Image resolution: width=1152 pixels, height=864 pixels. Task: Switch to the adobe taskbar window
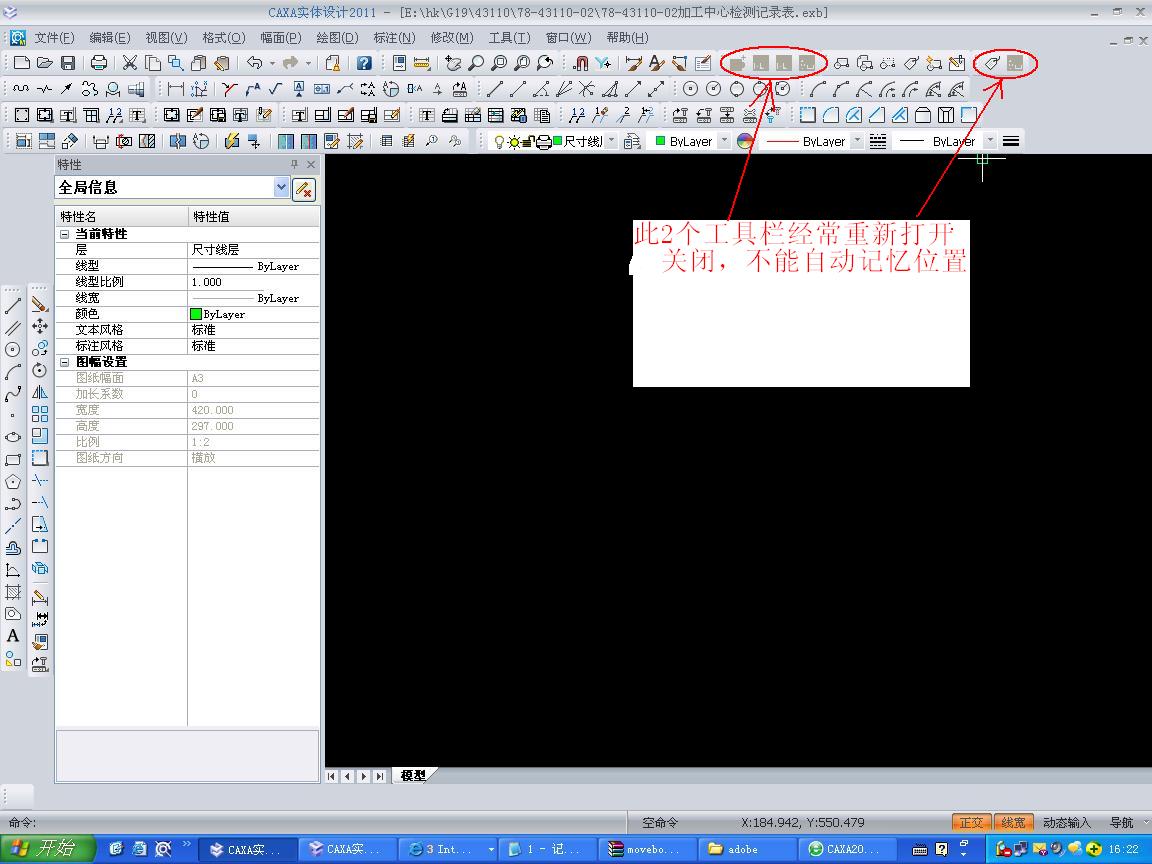(748, 849)
